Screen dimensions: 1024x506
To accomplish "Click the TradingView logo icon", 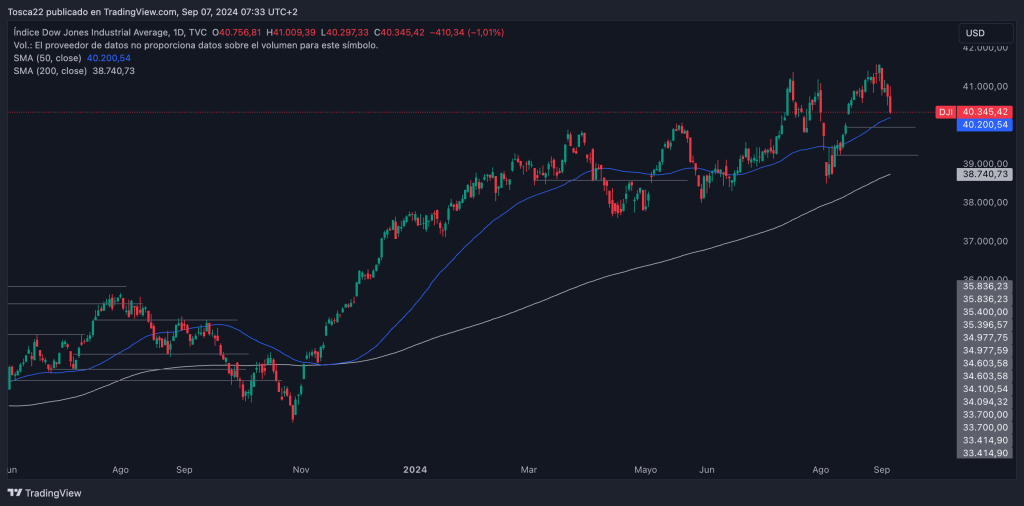I will [x=15, y=493].
